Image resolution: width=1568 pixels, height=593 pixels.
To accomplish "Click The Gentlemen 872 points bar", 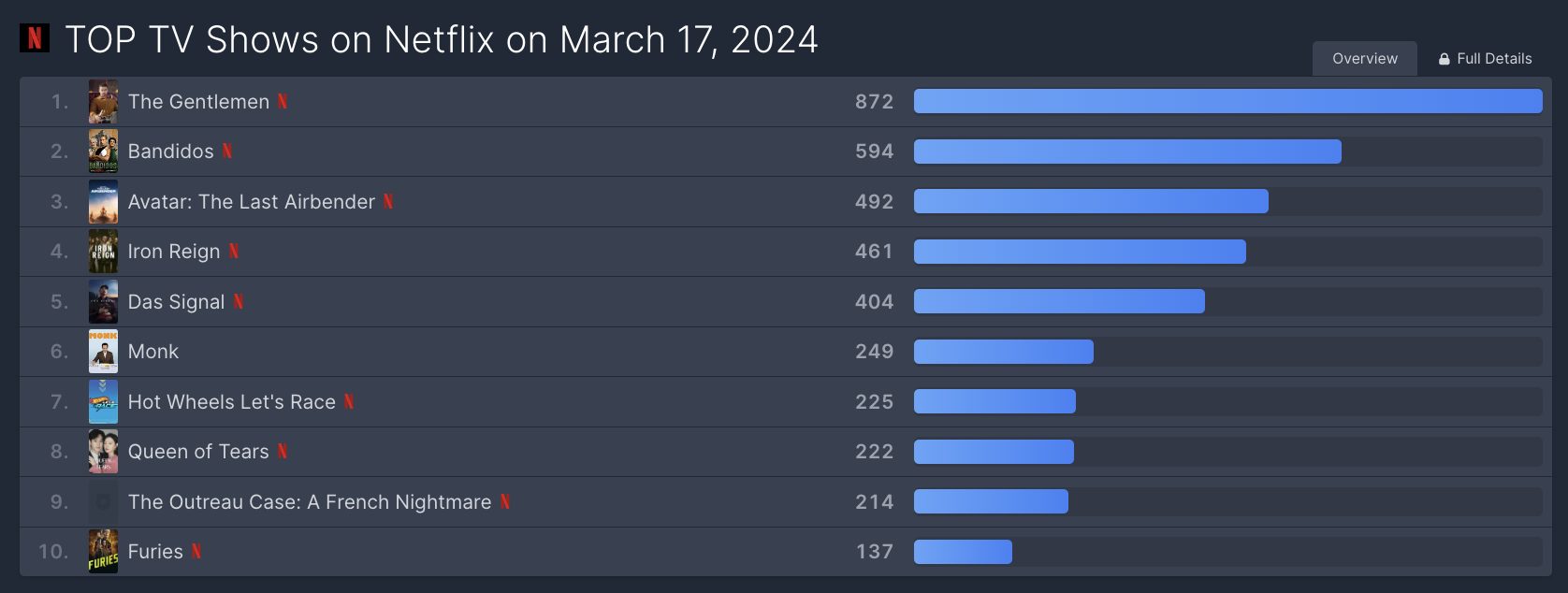I will (x=1227, y=101).
